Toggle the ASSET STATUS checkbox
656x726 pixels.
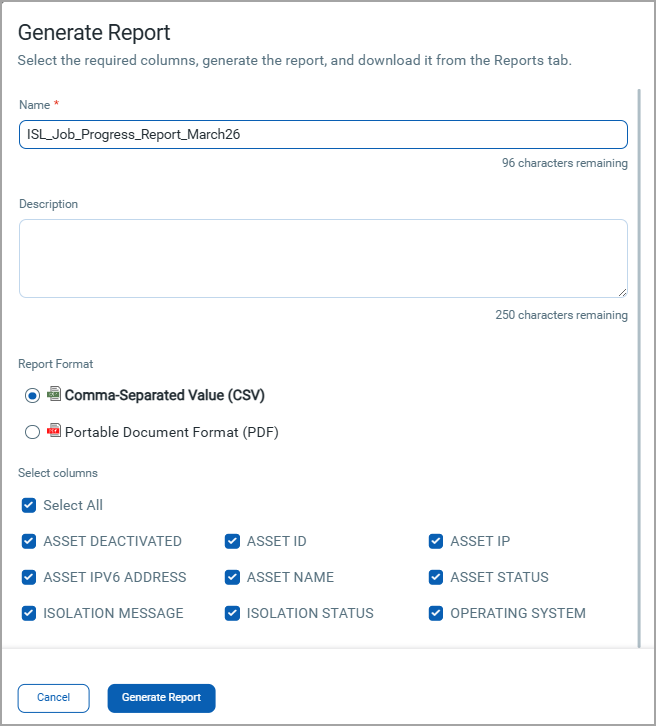[436, 577]
